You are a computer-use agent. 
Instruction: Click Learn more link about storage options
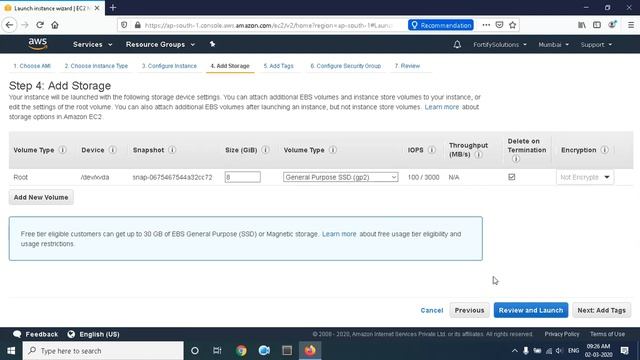[442, 107]
